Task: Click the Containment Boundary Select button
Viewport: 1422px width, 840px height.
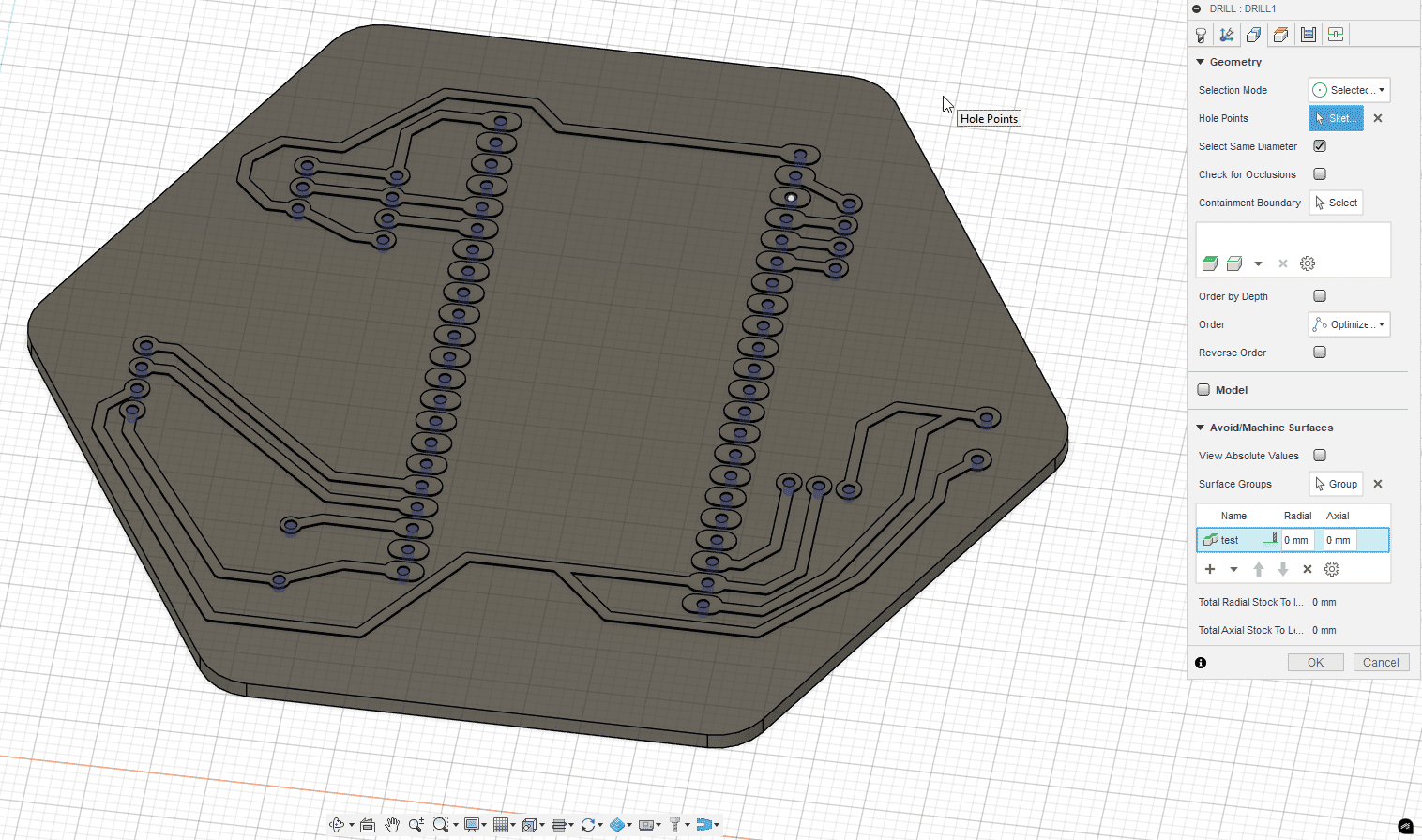Action: [x=1336, y=202]
